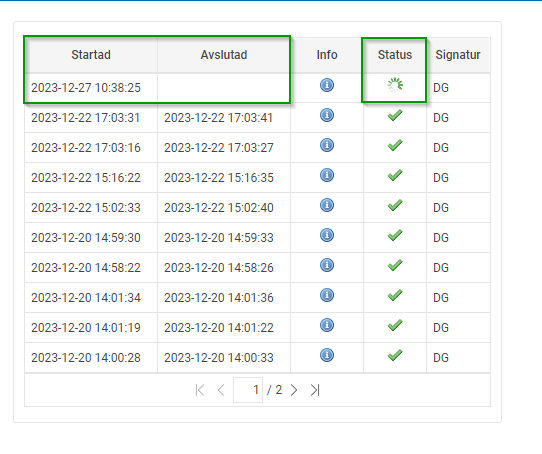Show info for the 17:03:16 entry

click(327, 145)
